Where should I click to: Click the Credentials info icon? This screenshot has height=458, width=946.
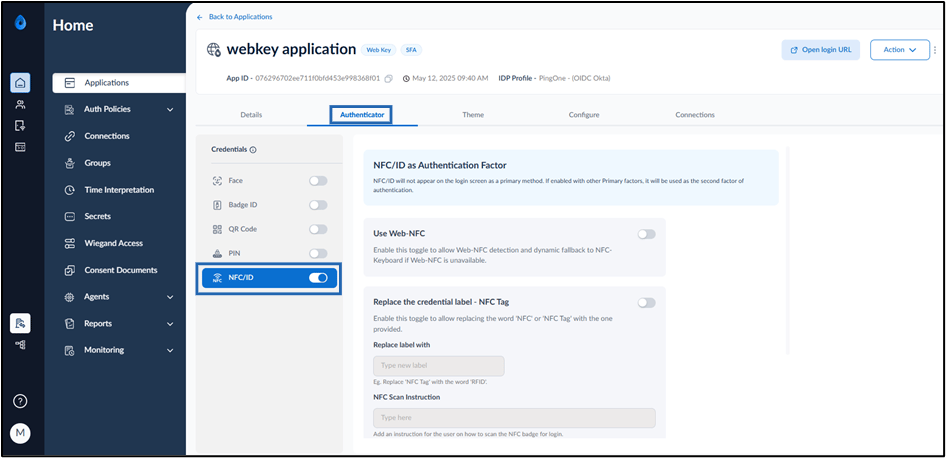(253, 150)
